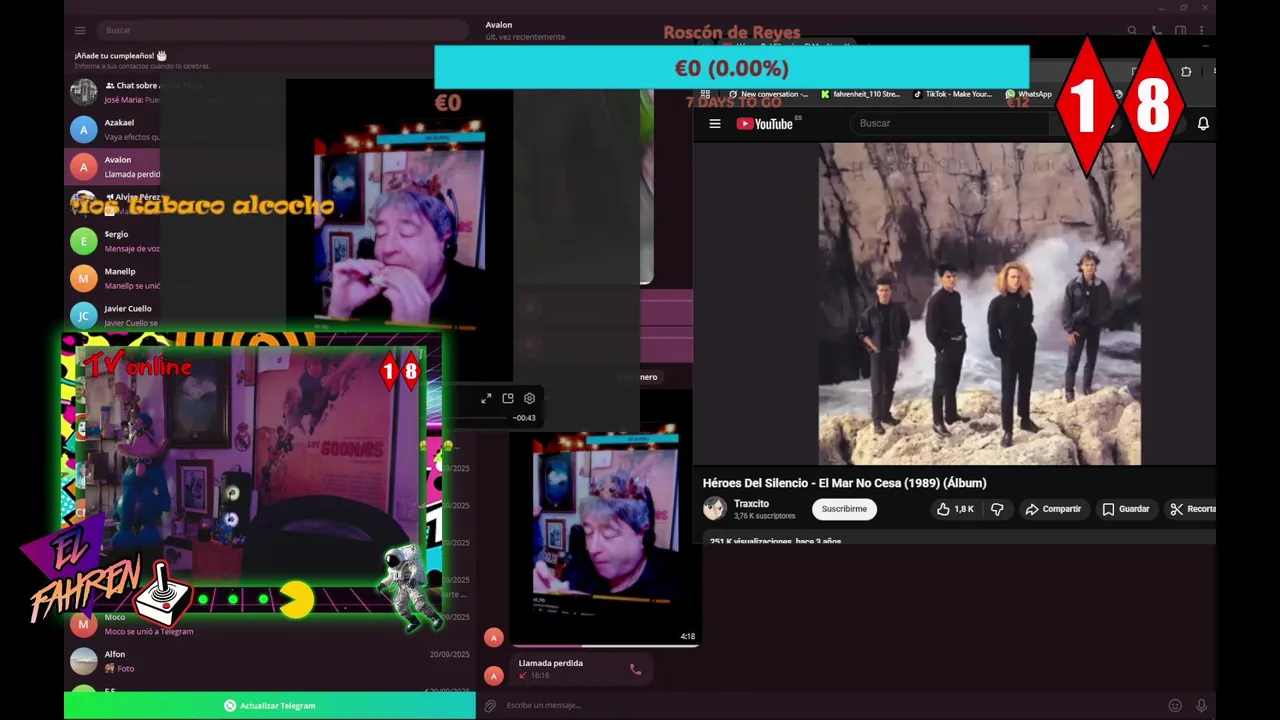The image size is (1280, 720).
Task: Switch video to picture-in-picture mode
Action: [508, 398]
